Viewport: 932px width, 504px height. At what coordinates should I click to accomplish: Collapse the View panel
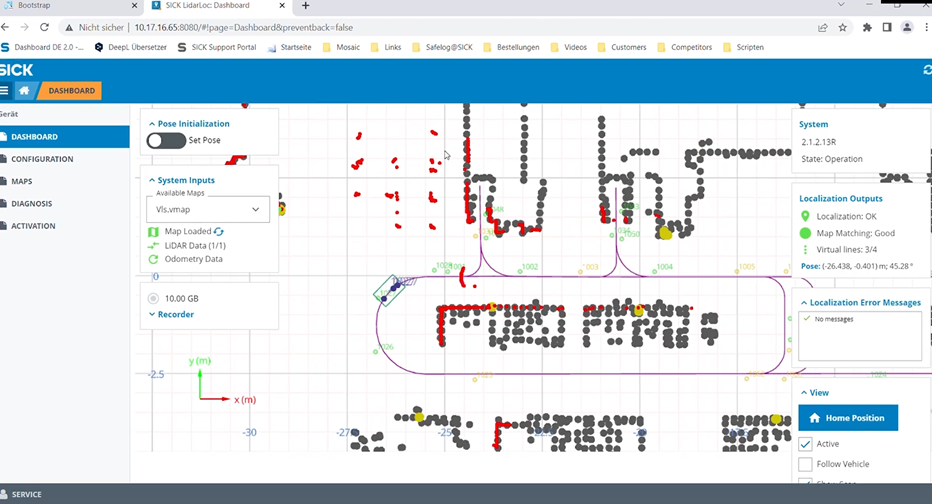point(804,393)
